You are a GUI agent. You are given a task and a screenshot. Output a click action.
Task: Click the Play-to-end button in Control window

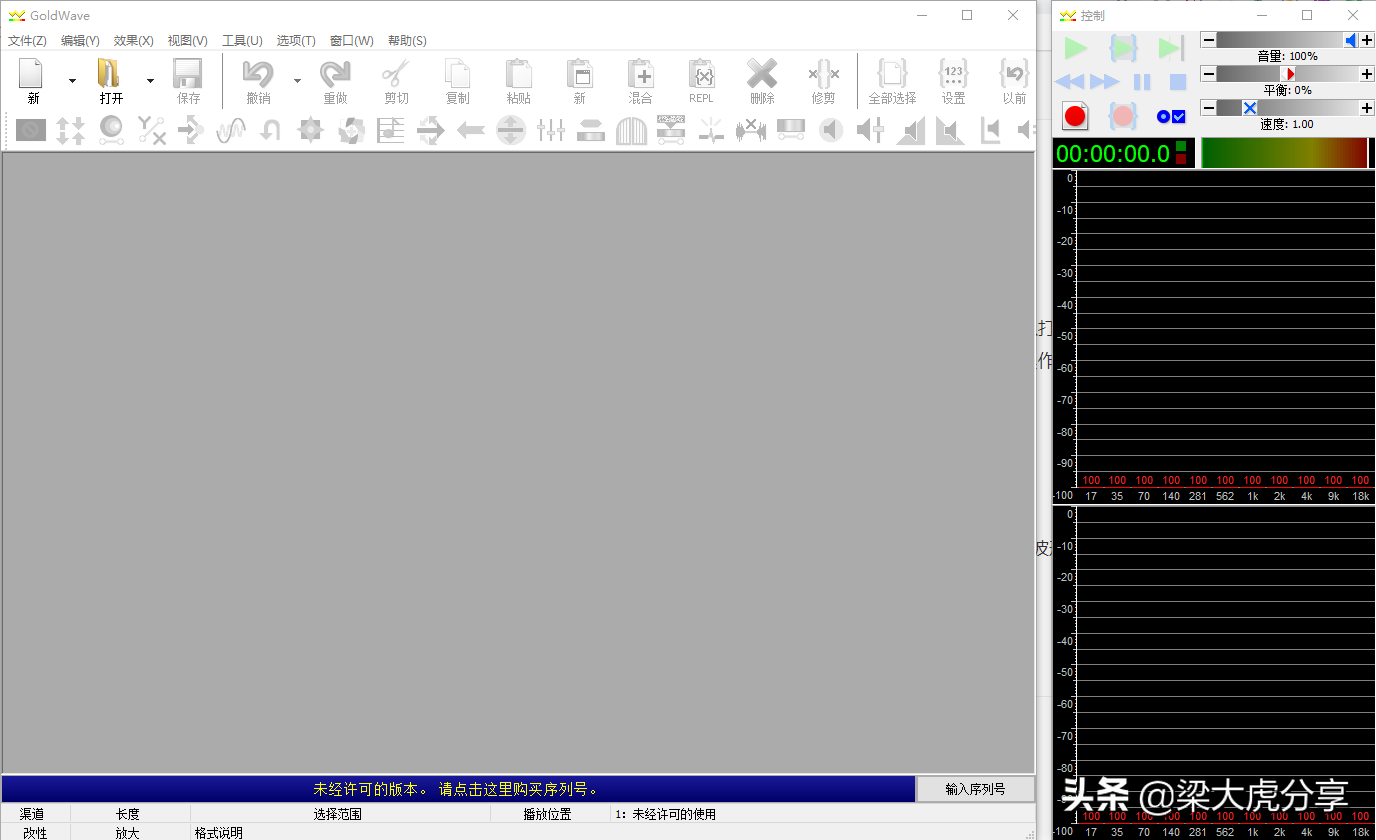tap(1171, 47)
